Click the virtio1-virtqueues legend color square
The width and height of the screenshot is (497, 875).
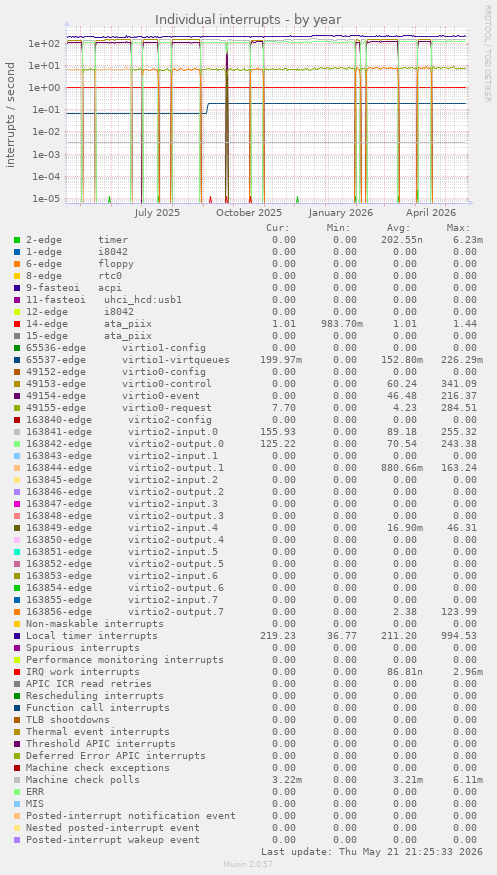point(17,360)
